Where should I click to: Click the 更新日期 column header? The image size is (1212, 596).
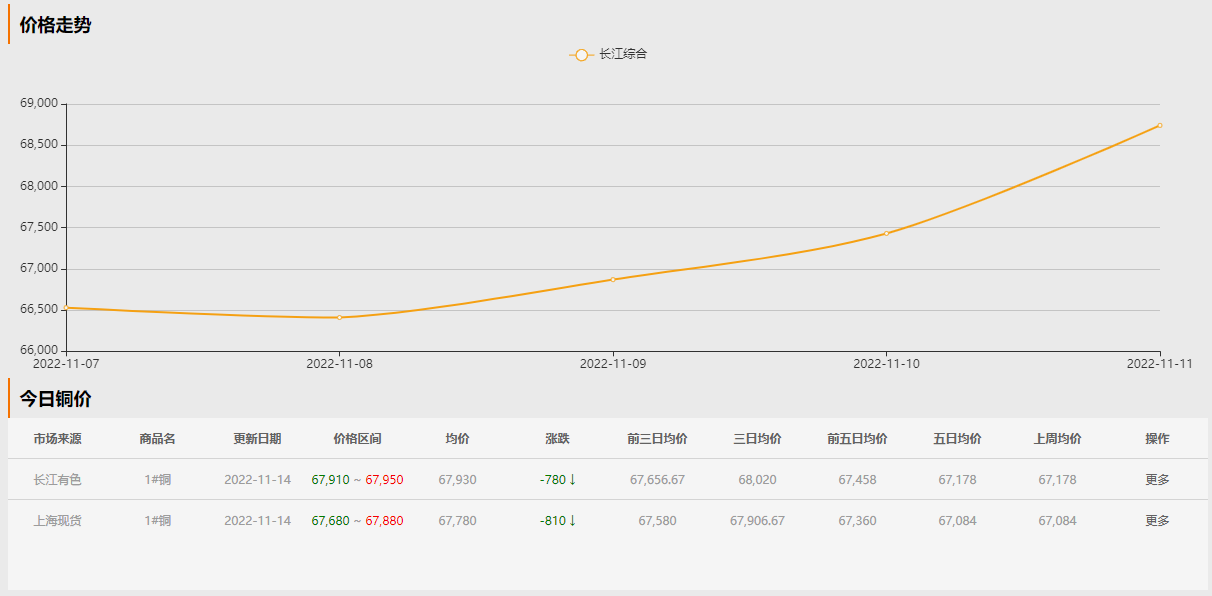(x=257, y=439)
